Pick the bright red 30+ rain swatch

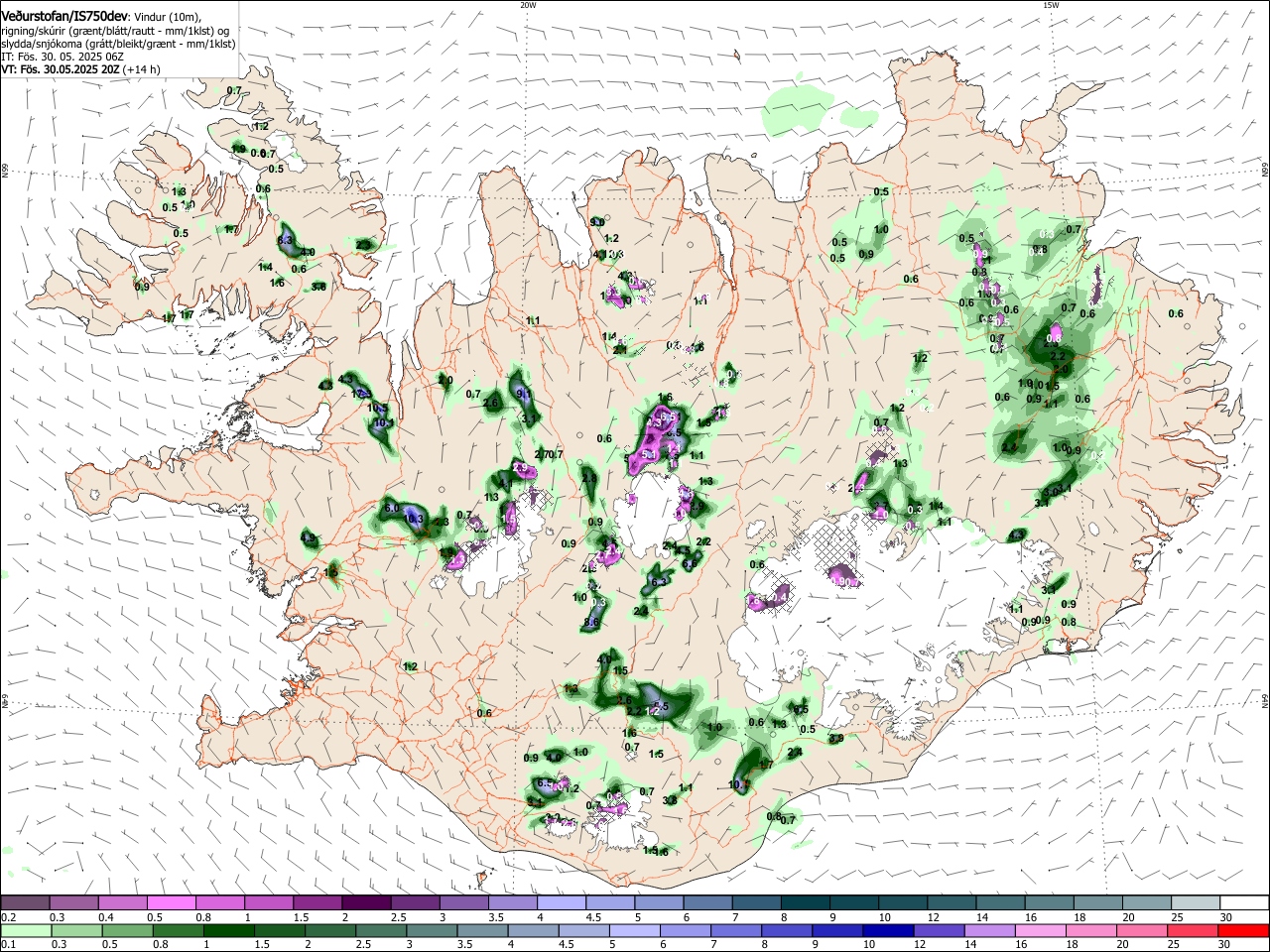pyautogui.click(x=1244, y=930)
